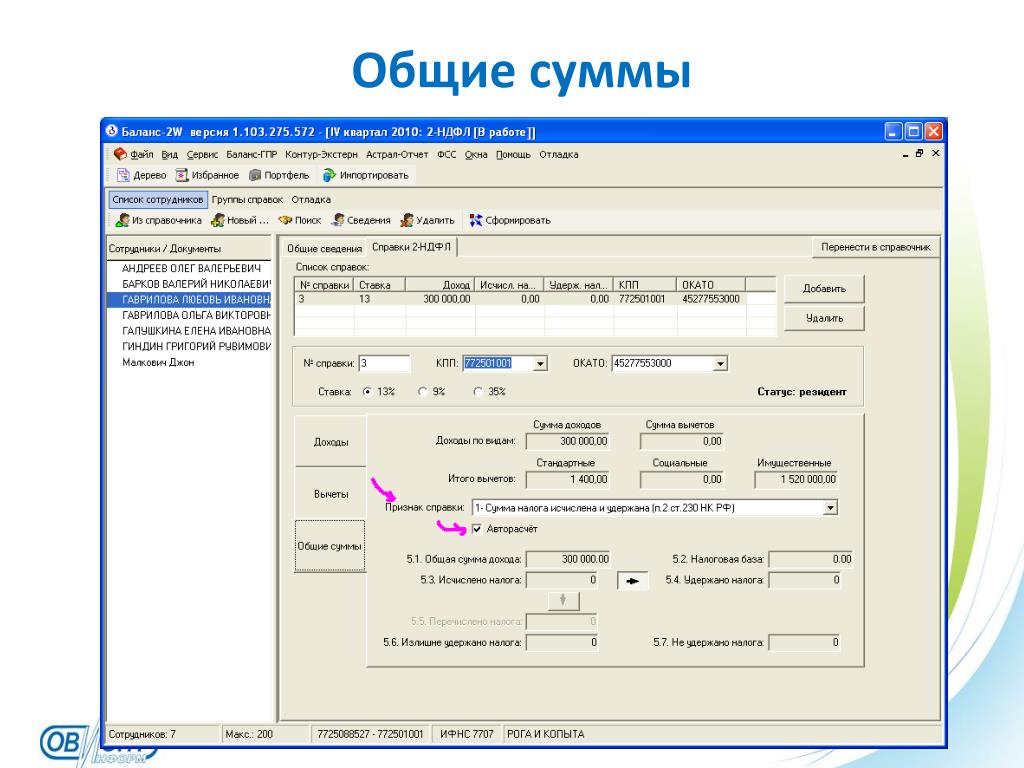The image size is (1024, 768).
Task: Open the Портфель toolbar item
Action: coord(255,175)
